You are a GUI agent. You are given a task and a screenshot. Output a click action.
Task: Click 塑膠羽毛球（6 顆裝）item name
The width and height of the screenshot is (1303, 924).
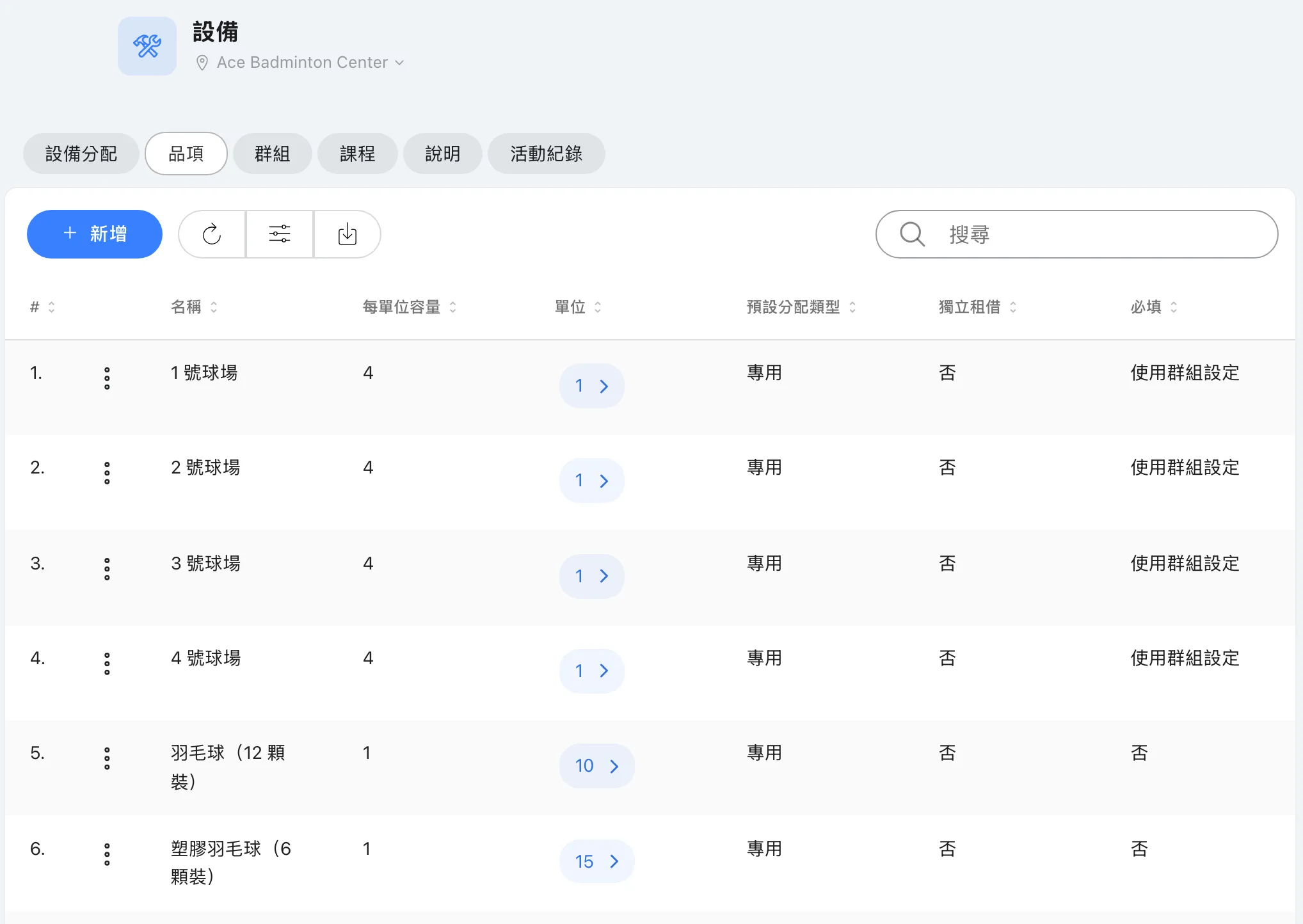point(231,863)
